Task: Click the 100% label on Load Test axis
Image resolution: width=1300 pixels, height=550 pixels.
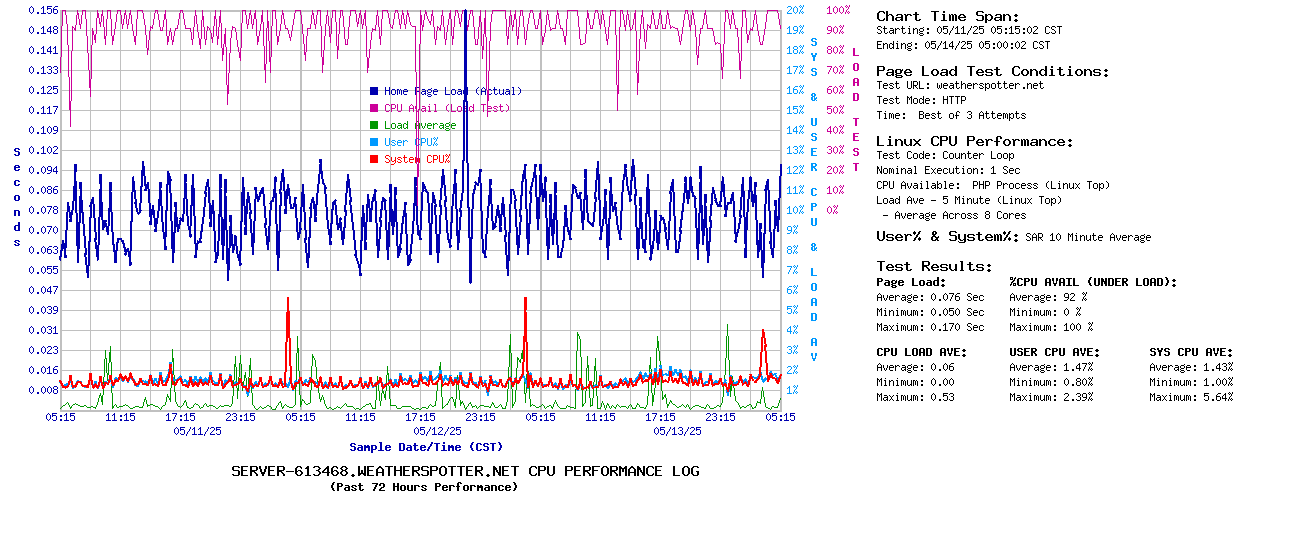Action: point(838,10)
